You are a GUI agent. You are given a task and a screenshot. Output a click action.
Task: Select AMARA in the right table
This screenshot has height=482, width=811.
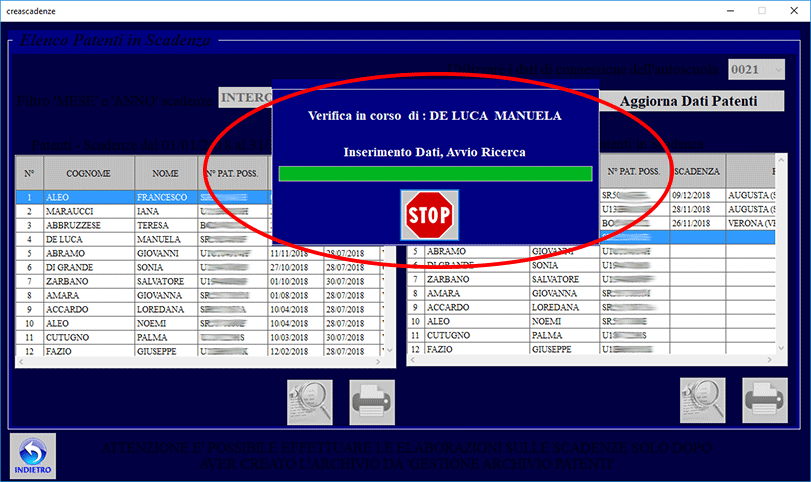[x=443, y=293]
